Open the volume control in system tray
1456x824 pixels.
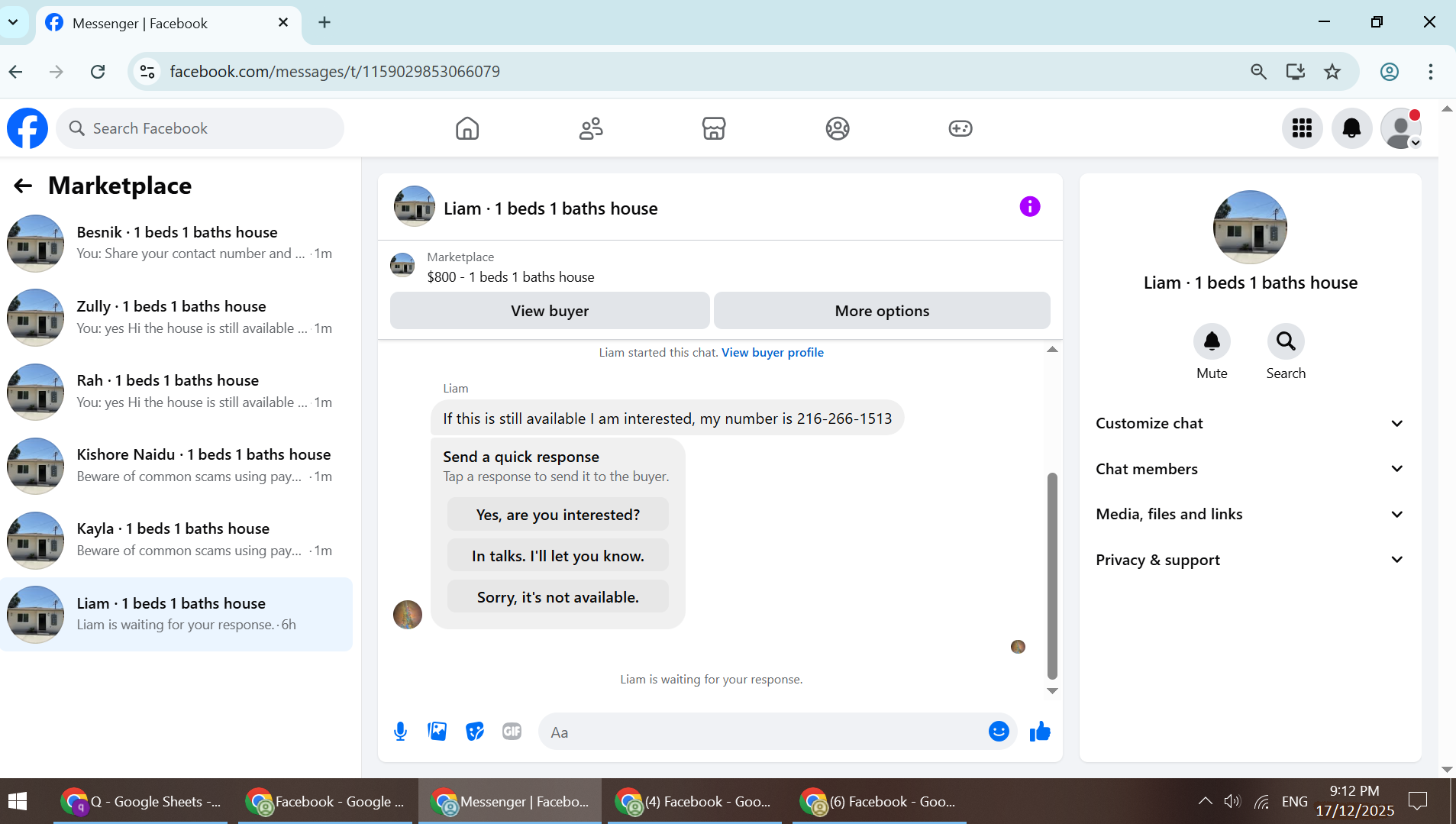[1232, 801]
